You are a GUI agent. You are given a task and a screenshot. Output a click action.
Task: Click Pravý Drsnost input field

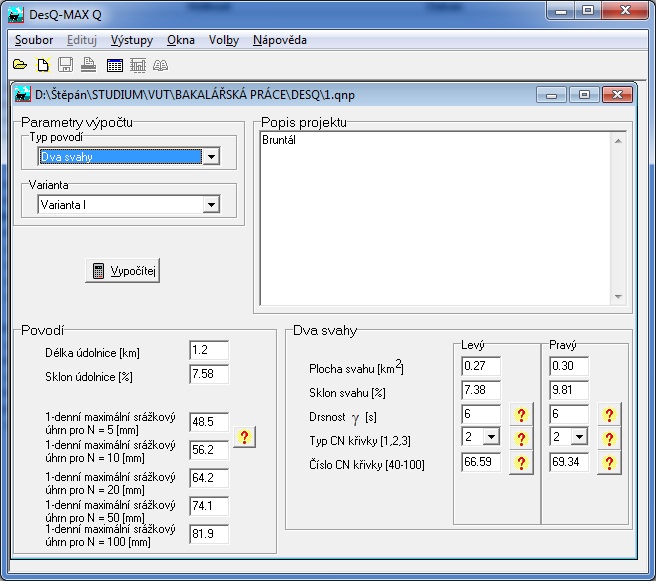[x=569, y=414]
